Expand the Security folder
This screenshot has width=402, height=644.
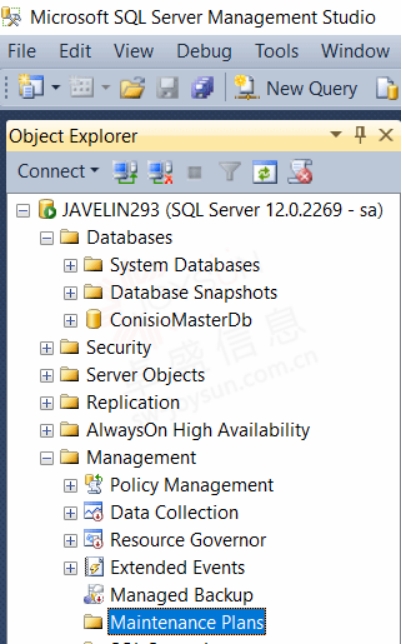click(46, 348)
